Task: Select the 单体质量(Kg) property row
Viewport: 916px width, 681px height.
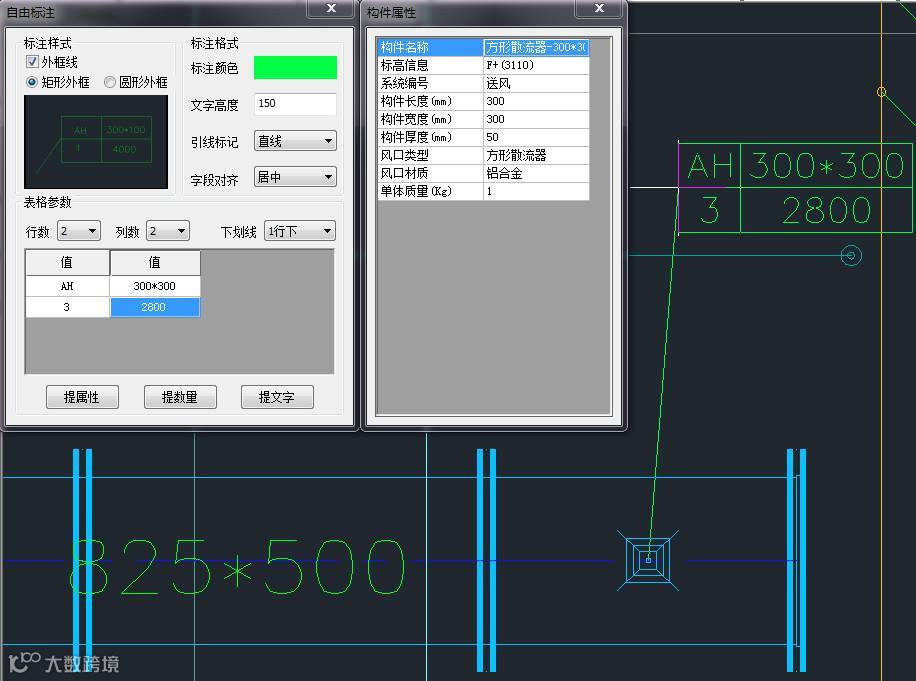Action: (x=483, y=192)
